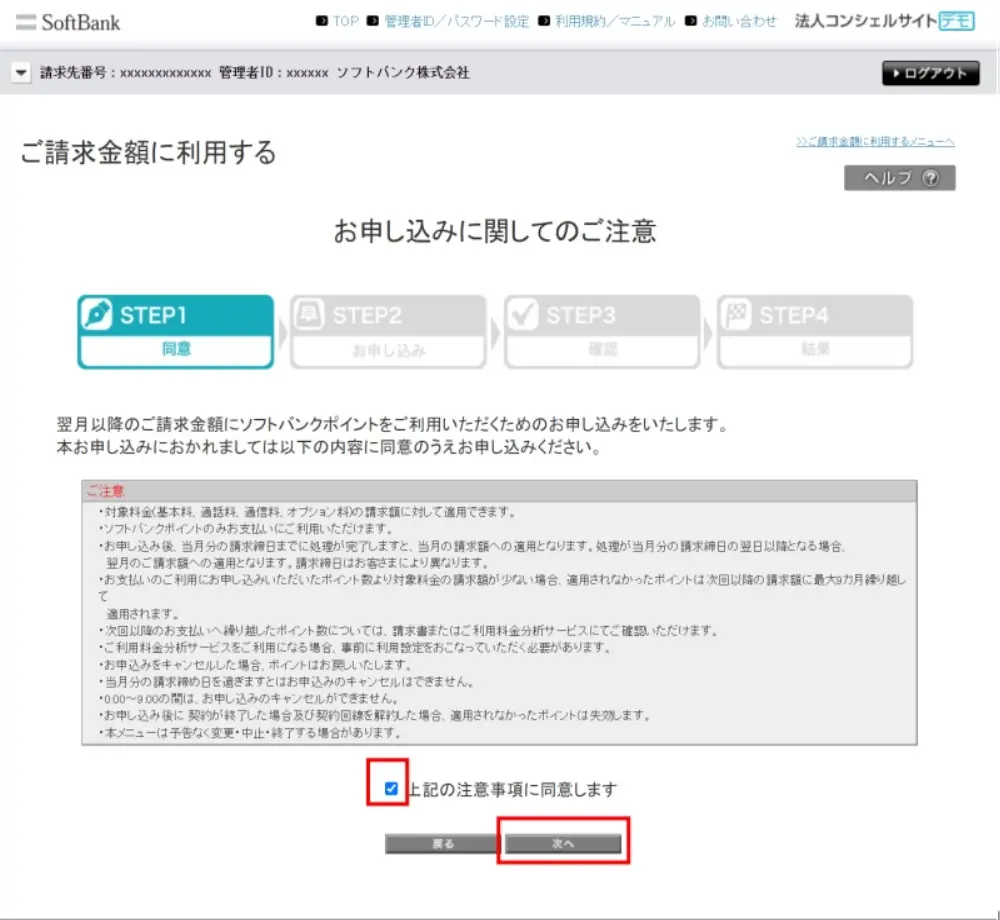Expand the account dropdown arrow beside 請求先番号
The image size is (1000, 920).
coord(21,72)
